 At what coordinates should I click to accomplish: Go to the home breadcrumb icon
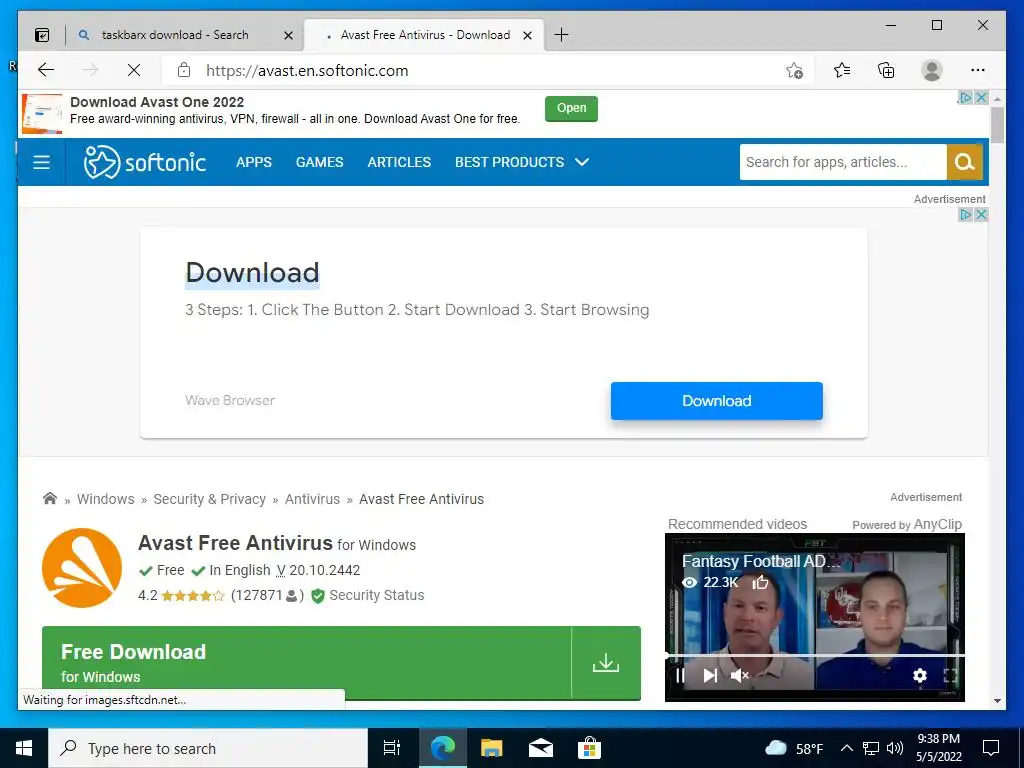click(50, 498)
